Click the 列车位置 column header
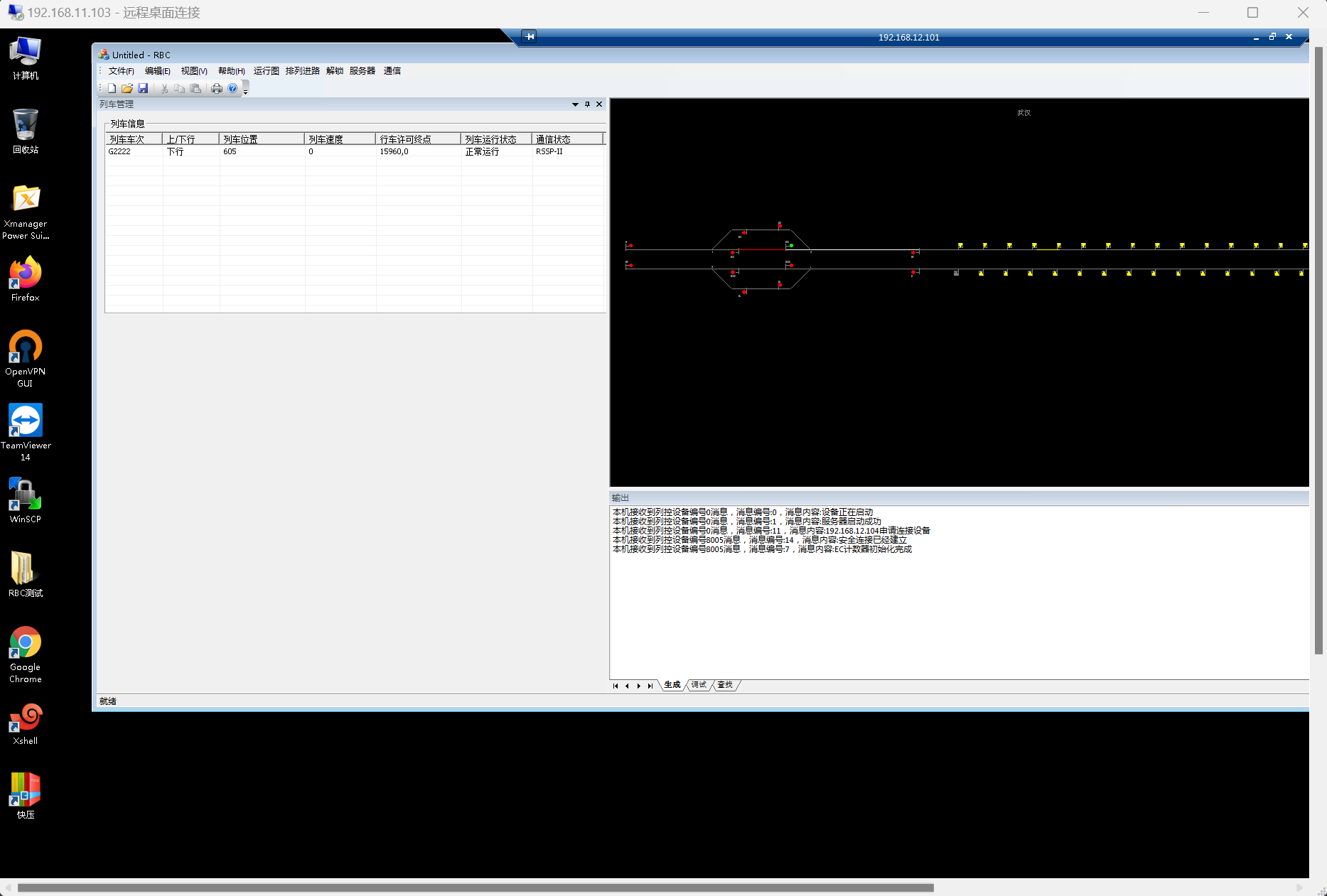 tap(262, 139)
